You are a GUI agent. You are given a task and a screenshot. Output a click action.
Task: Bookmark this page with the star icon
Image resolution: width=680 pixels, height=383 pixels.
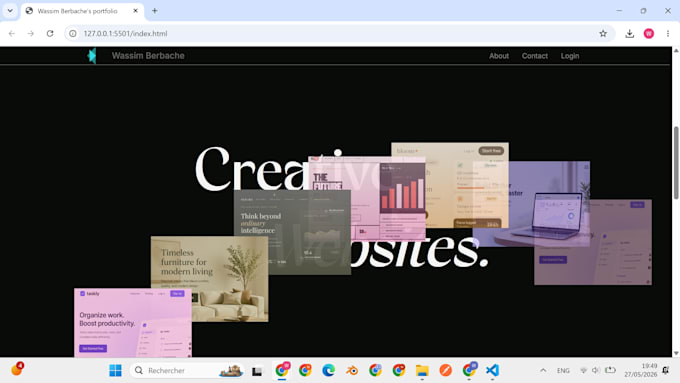[x=603, y=33]
